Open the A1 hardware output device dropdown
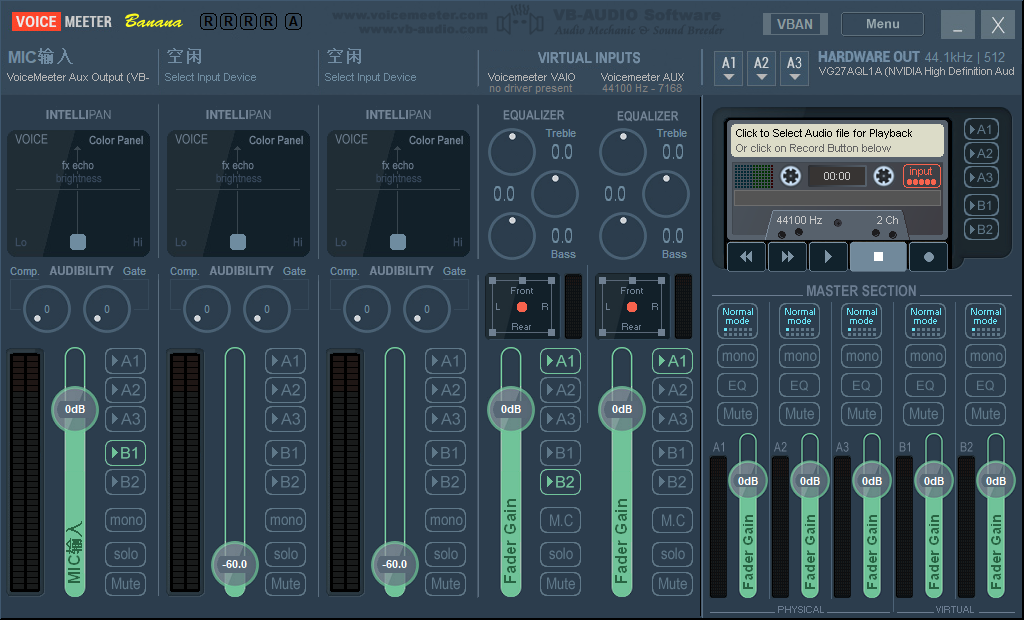 pyautogui.click(x=730, y=67)
